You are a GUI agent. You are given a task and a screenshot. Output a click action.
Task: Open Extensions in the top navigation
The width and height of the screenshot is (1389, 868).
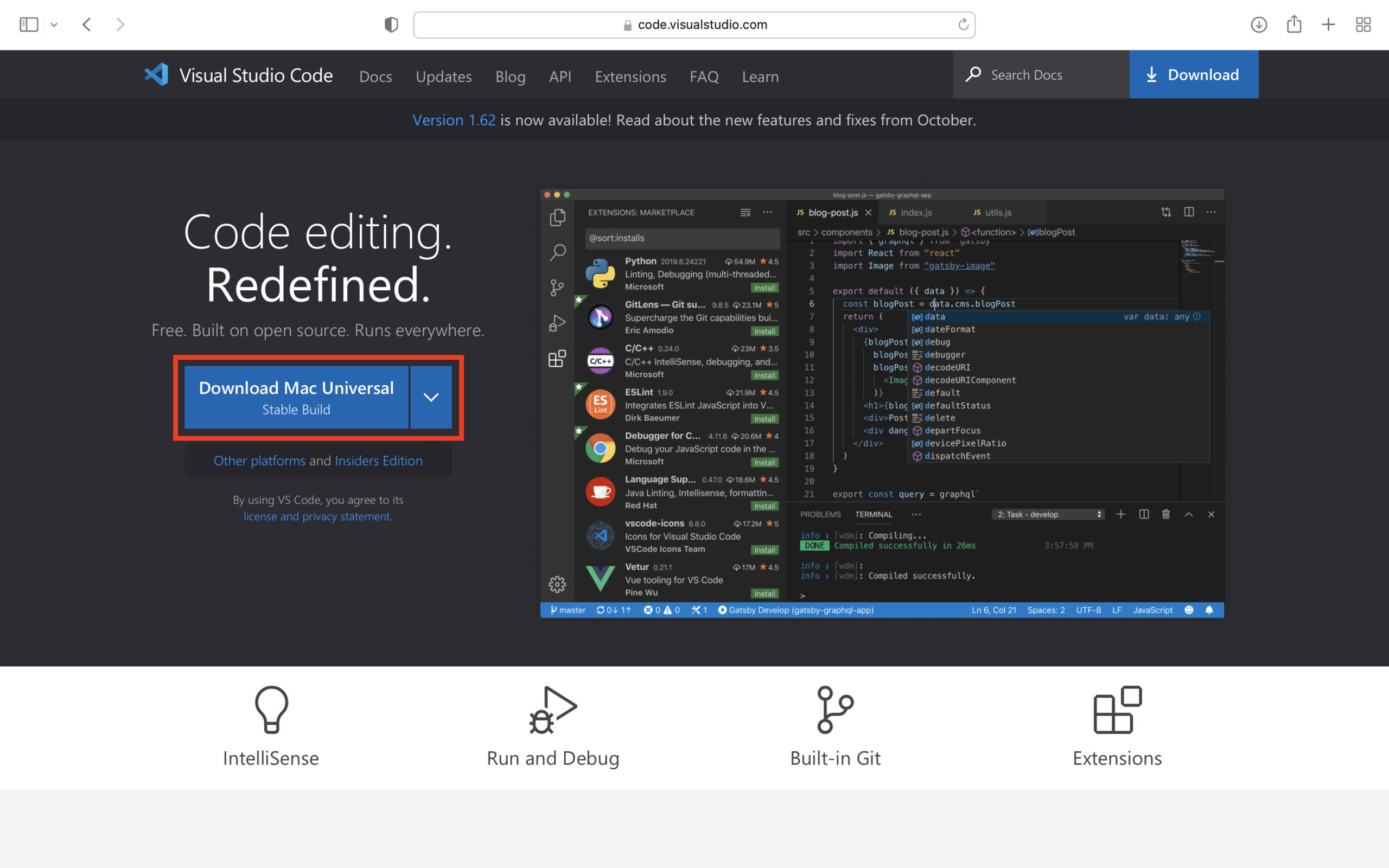coord(630,76)
